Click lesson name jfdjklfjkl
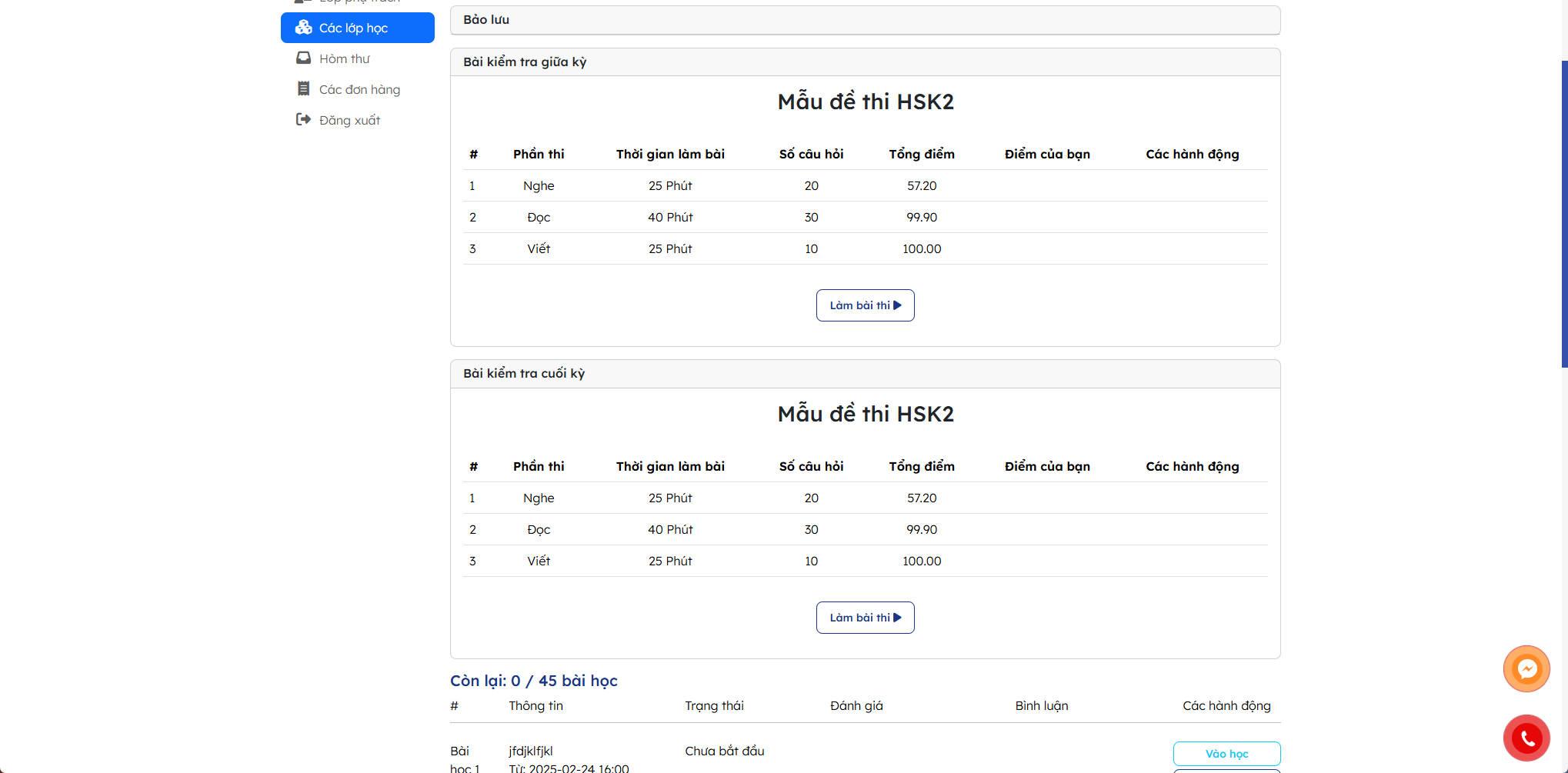Viewport: 1568px width, 773px height. 531,751
